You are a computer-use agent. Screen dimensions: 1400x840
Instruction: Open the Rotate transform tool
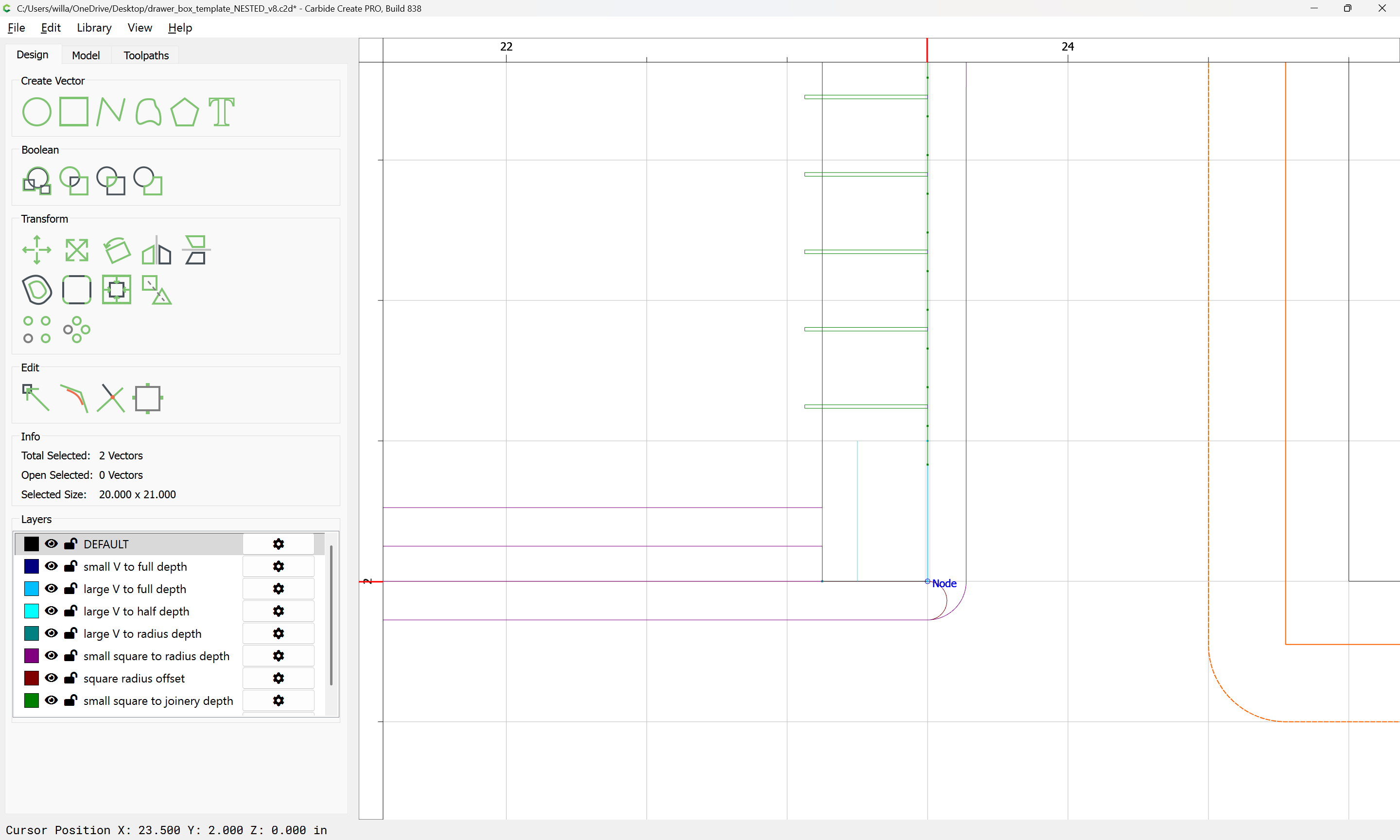[117, 250]
